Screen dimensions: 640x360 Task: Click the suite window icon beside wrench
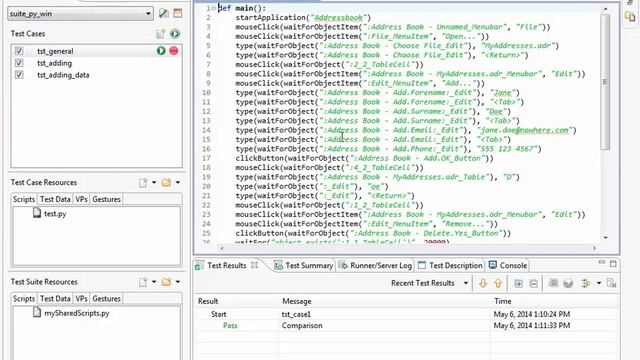178,13
